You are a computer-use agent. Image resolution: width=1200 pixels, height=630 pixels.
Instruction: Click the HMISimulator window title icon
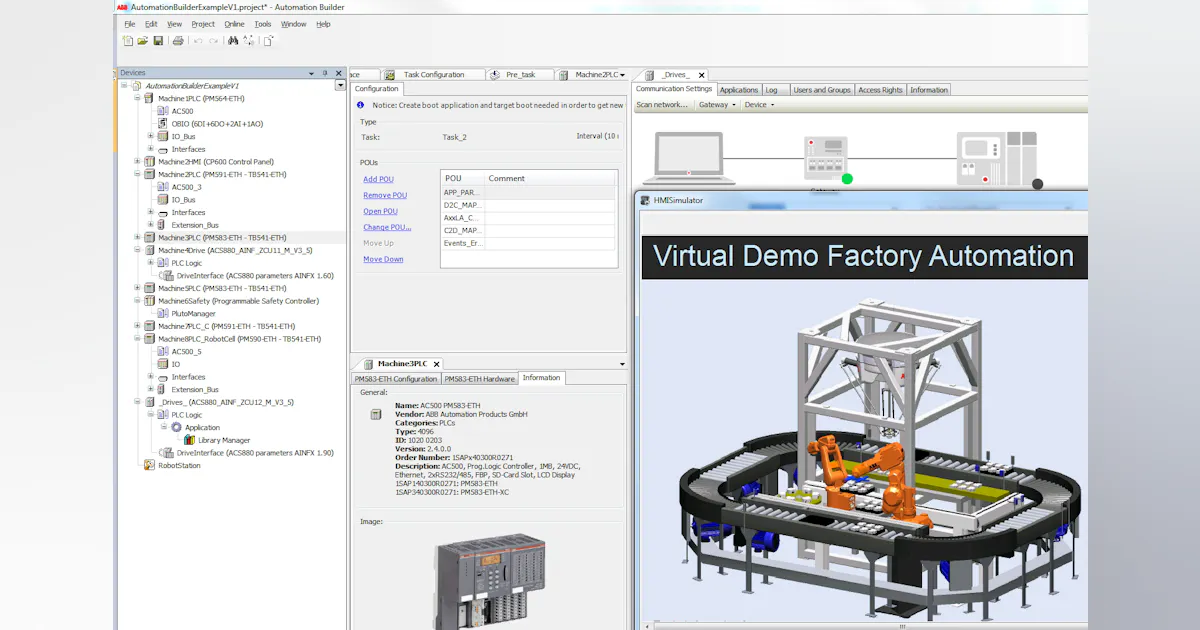pos(646,200)
